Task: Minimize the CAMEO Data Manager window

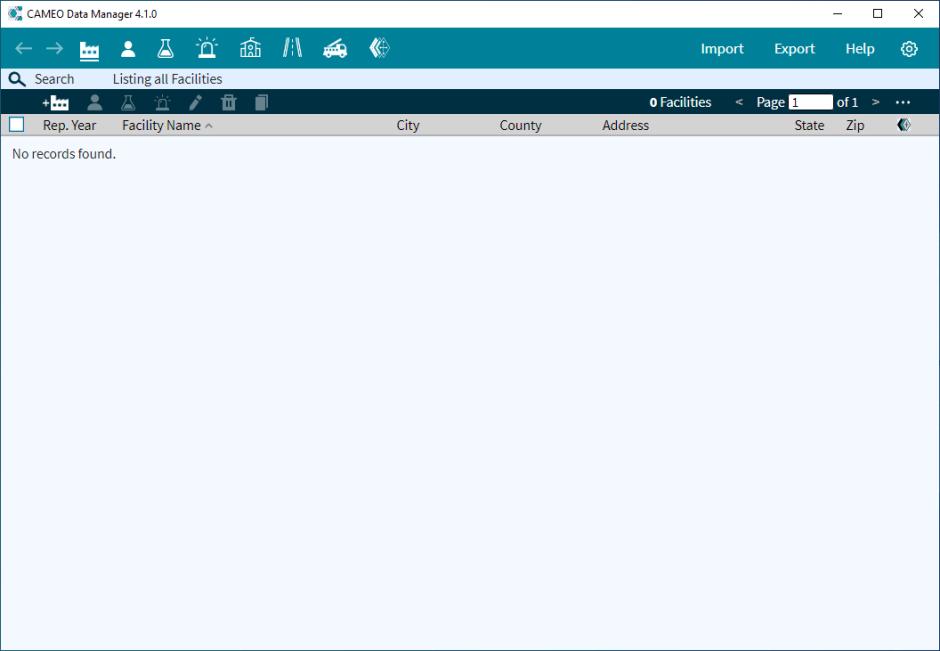Action: [x=837, y=14]
